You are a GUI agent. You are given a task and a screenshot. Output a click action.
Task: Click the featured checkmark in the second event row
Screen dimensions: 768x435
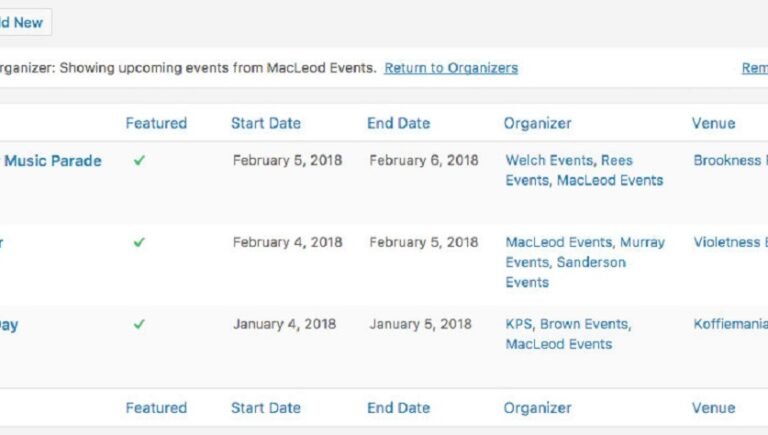139,242
